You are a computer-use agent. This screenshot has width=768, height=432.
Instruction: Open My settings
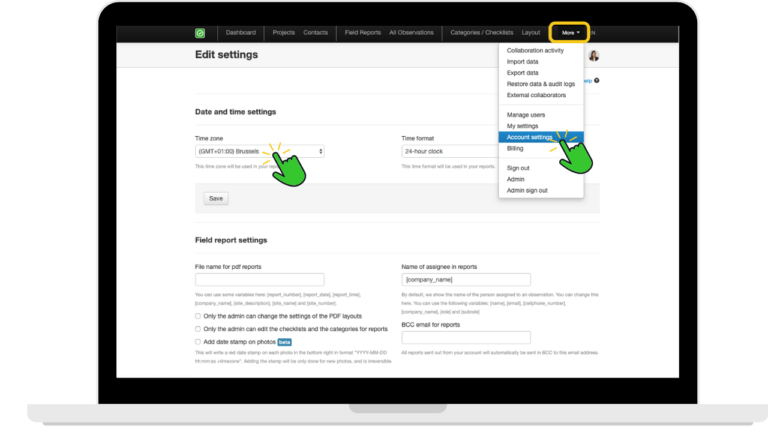pos(522,126)
